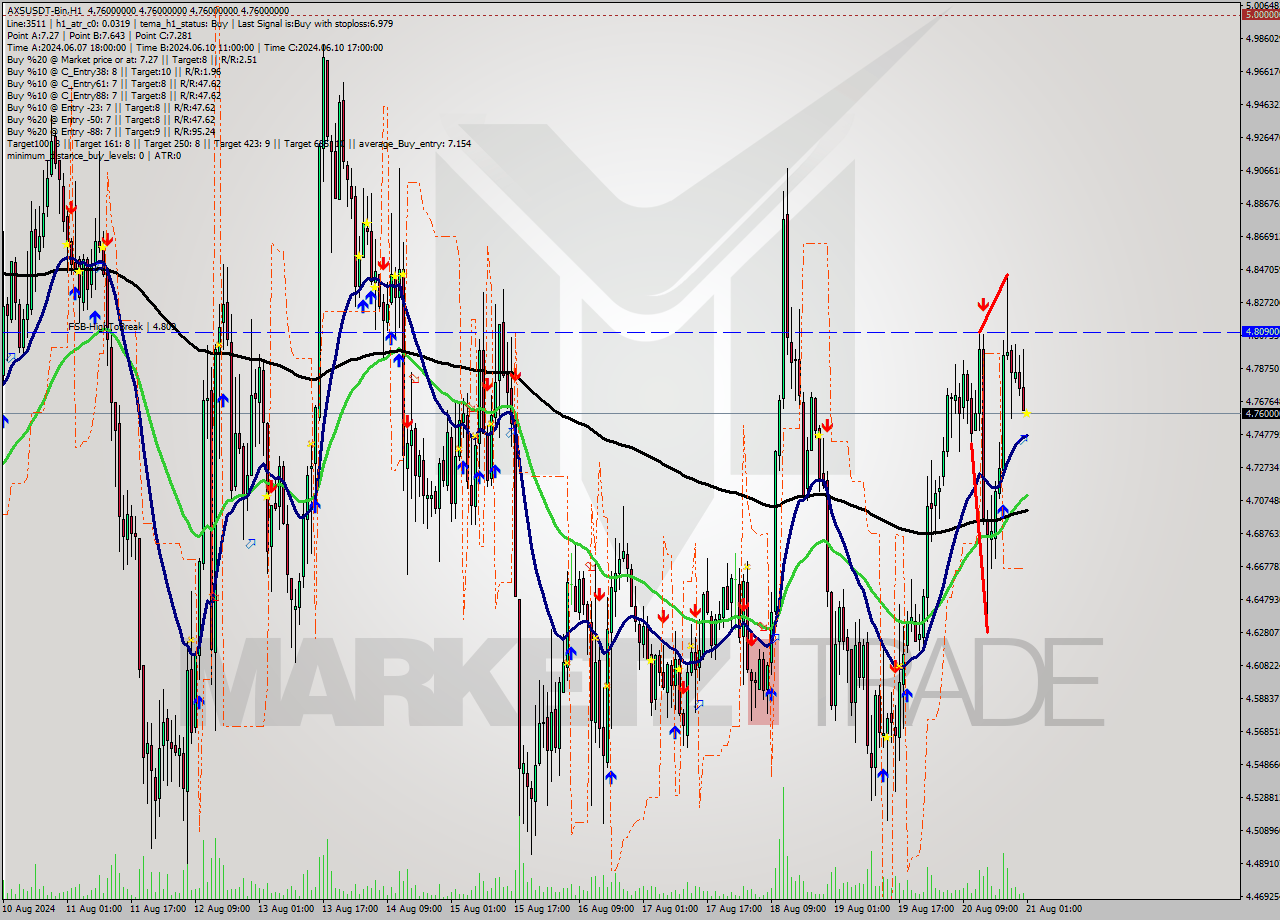This screenshot has width=1280, height=920.
Task: Click the 4.72734 price axis label
Action: [x=1261, y=467]
